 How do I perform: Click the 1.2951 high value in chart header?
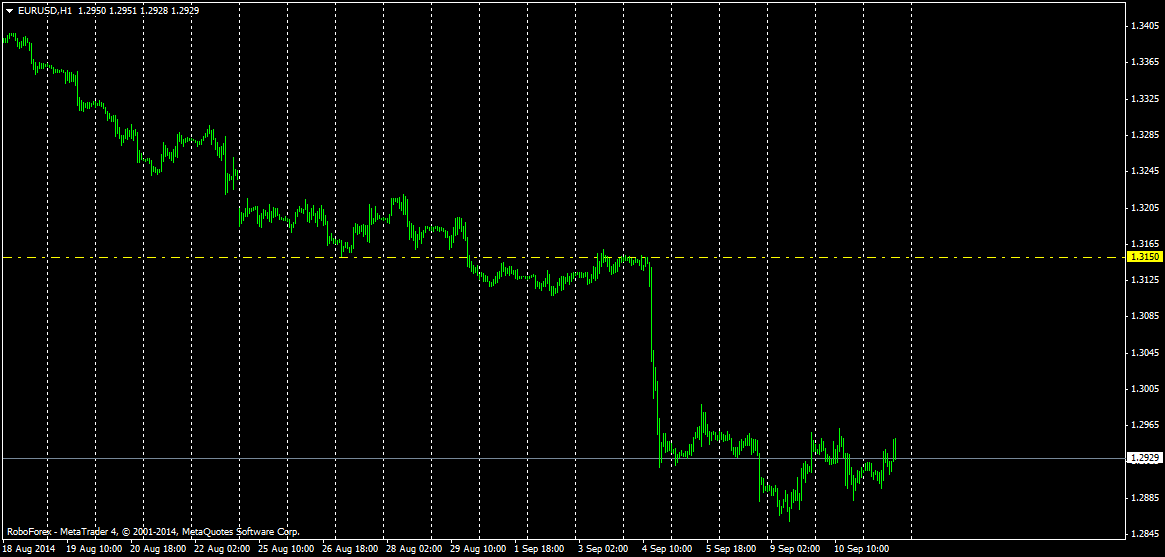pyautogui.click(x=122, y=11)
